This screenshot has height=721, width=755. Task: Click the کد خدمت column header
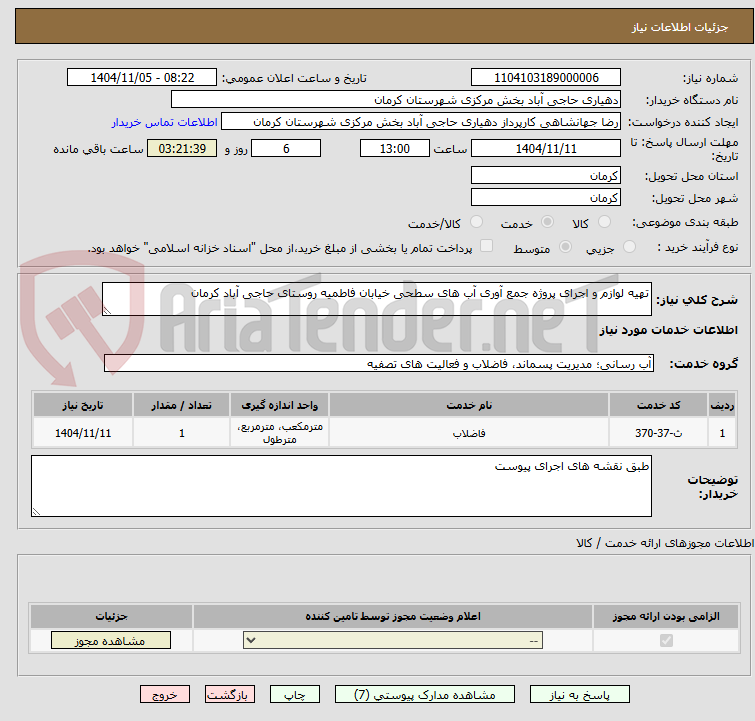click(x=658, y=405)
